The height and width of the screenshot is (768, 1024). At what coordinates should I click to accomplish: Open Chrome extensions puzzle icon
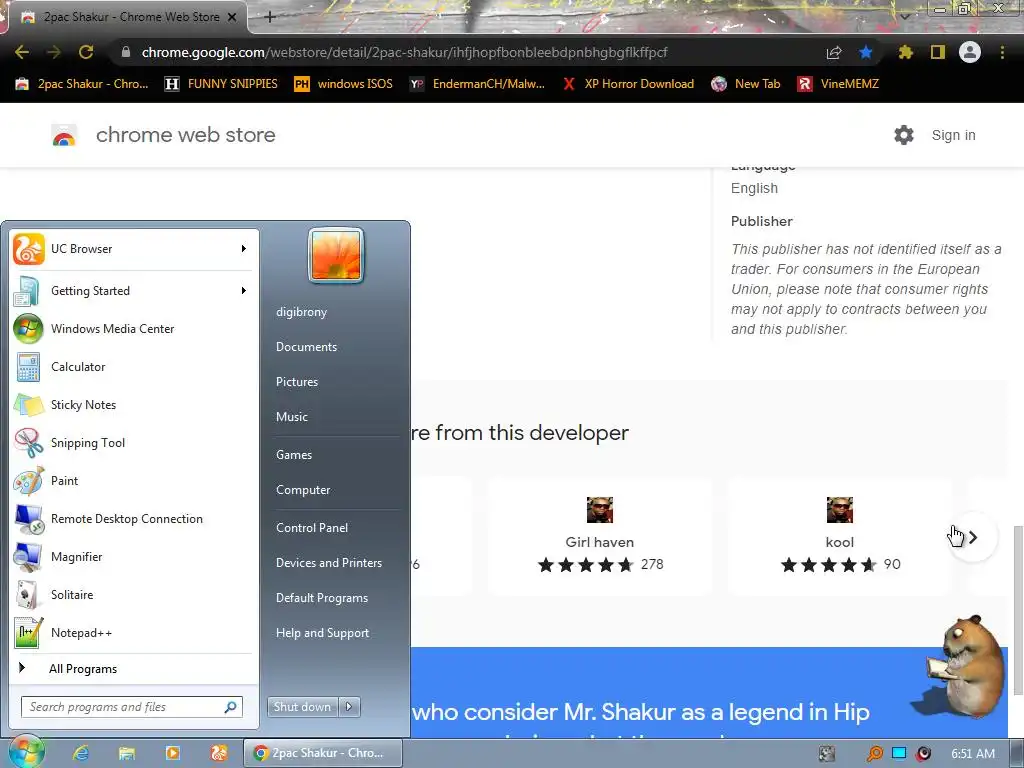[905, 52]
